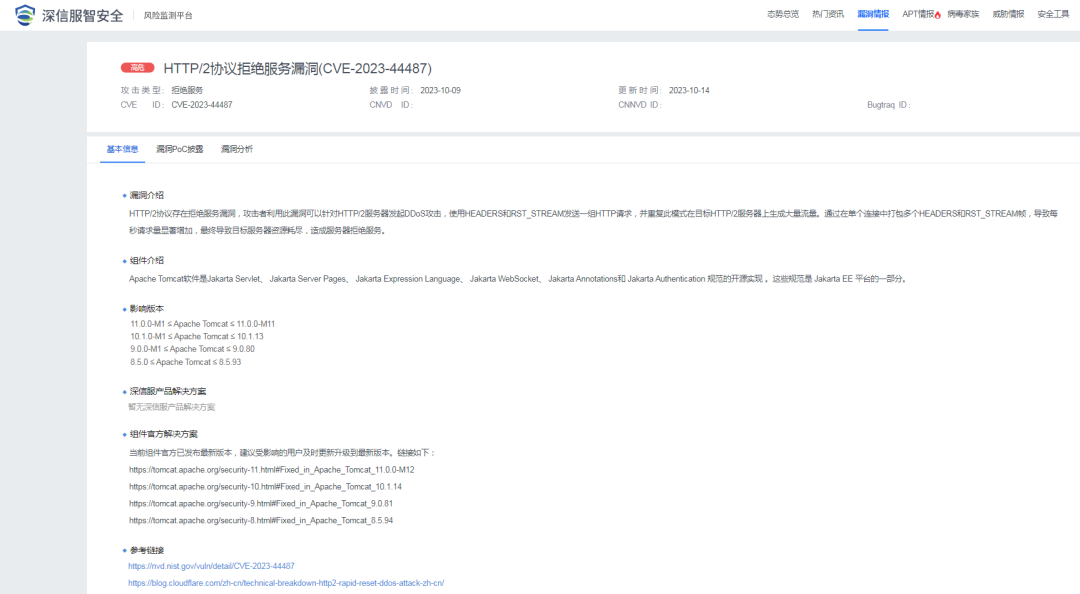The width and height of the screenshot is (1080, 594).
Task: Click the CNVD ID label
Action: tap(391, 105)
